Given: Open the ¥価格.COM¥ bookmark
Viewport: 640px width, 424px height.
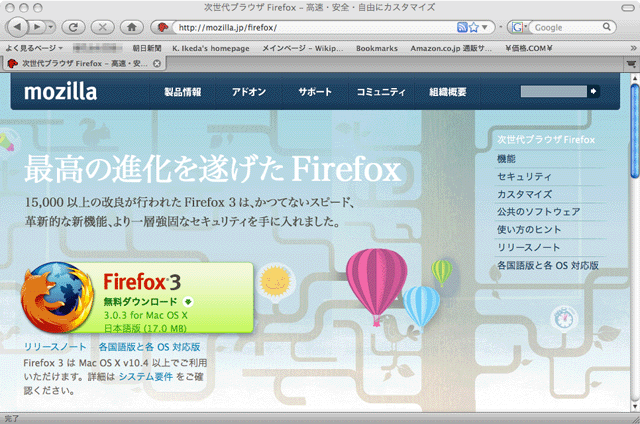Looking at the screenshot, I should pyautogui.click(x=528, y=48).
